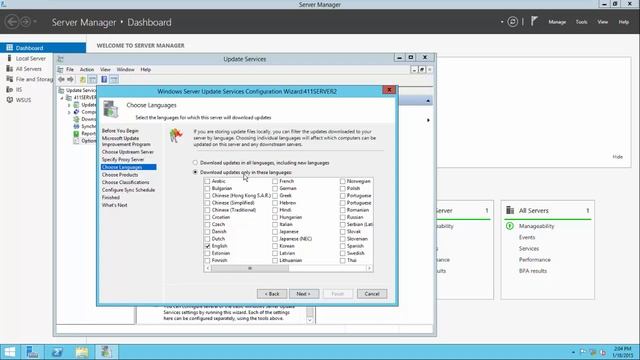Show hidden system tray icons arrow
The width and height of the screenshot is (640, 360).
pos(573,352)
